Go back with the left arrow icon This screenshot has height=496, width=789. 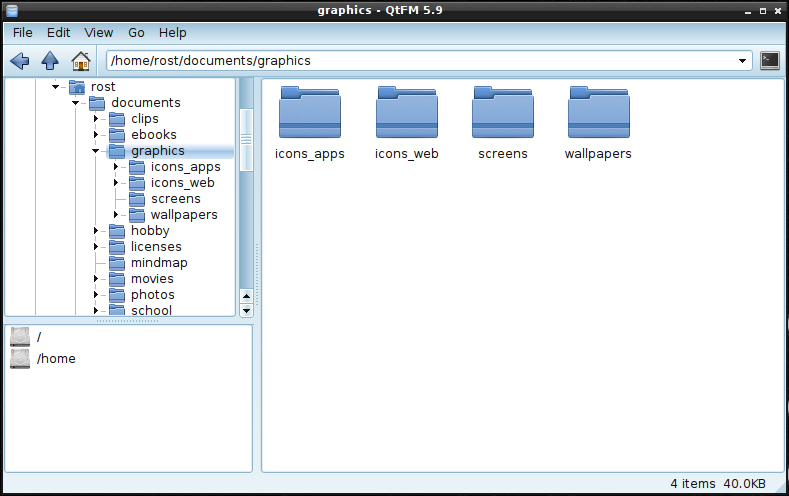click(x=20, y=61)
